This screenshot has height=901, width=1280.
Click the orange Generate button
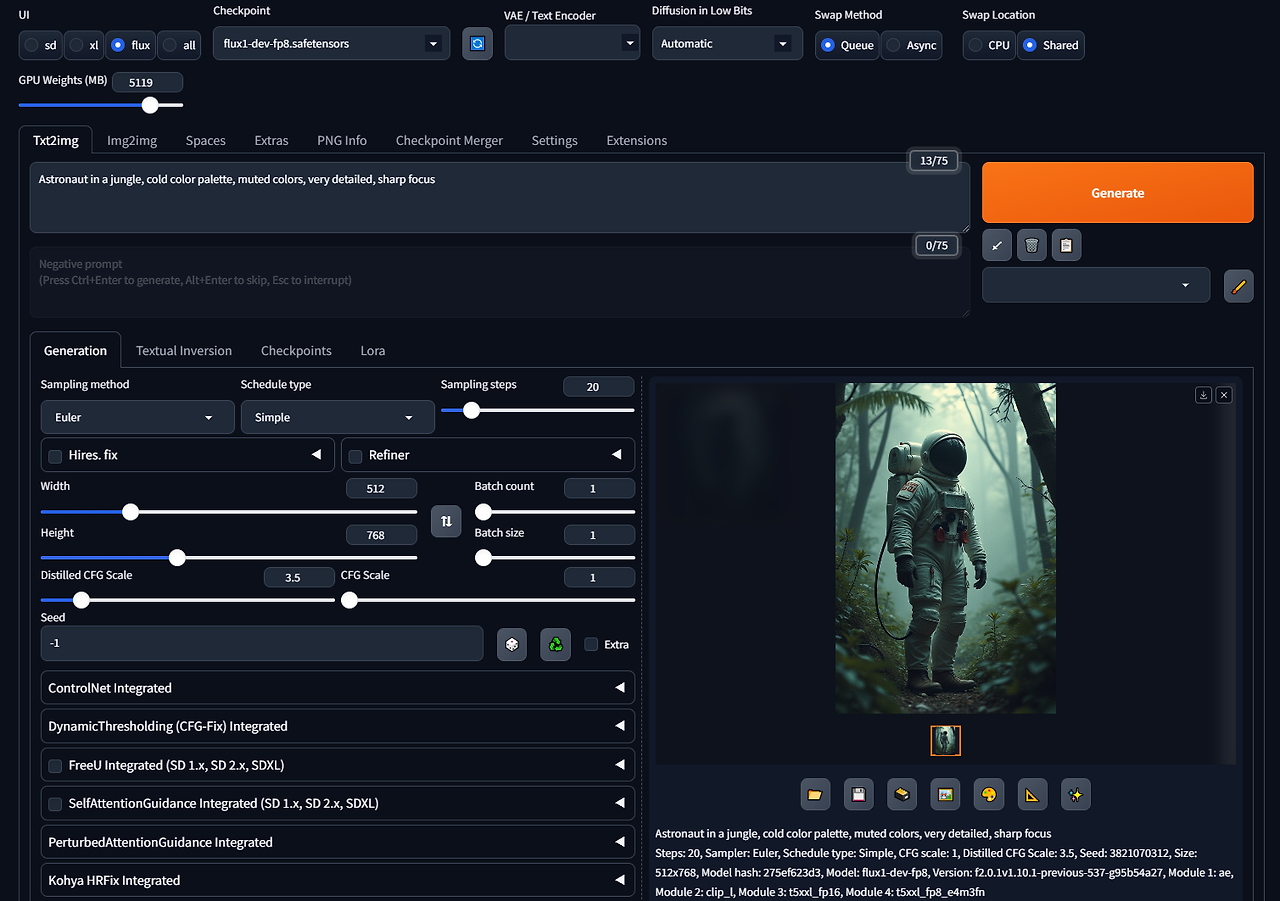point(1118,193)
